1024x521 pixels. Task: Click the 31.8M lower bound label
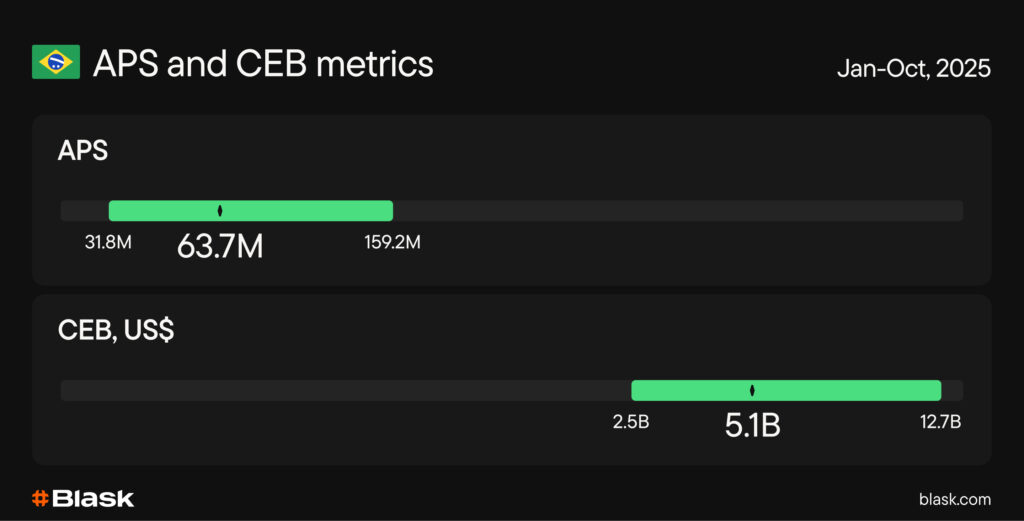tap(109, 242)
